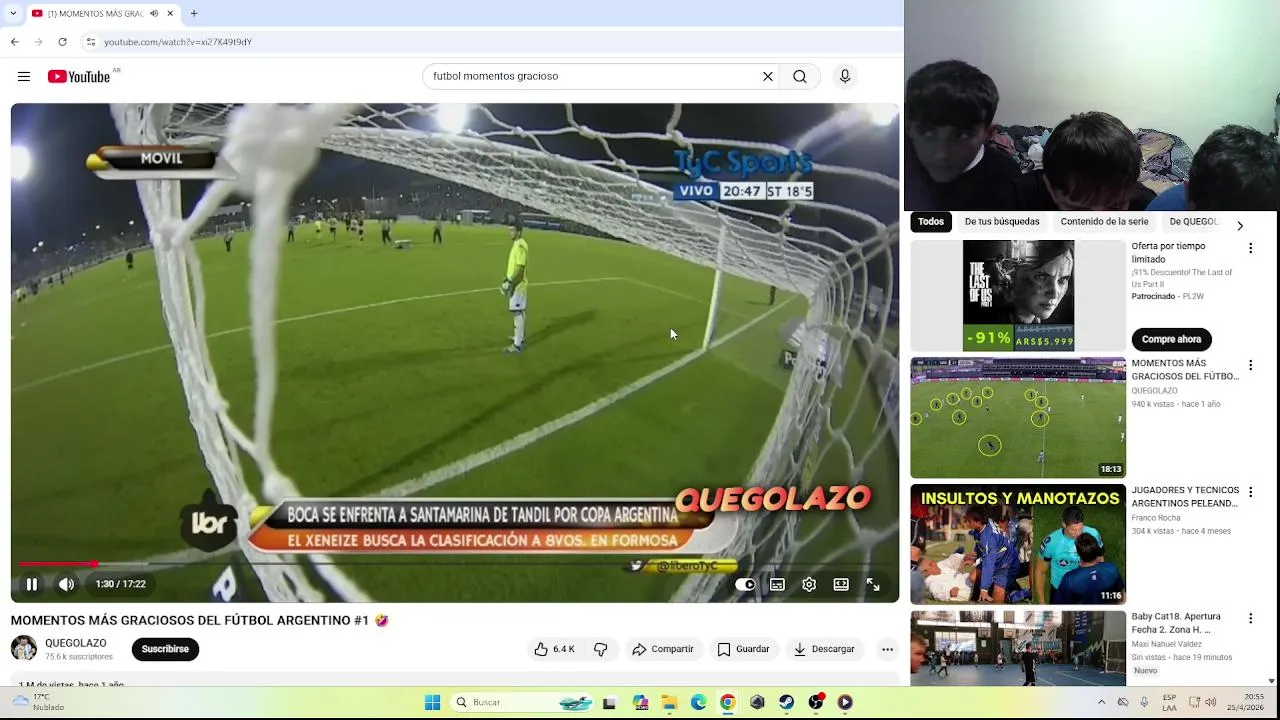Viewport: 1280px width, 720px height.
Task: Close the MOMENTOS MÁS GRAC browser tab
Action: pyautogui.click(x=170, y=14)
